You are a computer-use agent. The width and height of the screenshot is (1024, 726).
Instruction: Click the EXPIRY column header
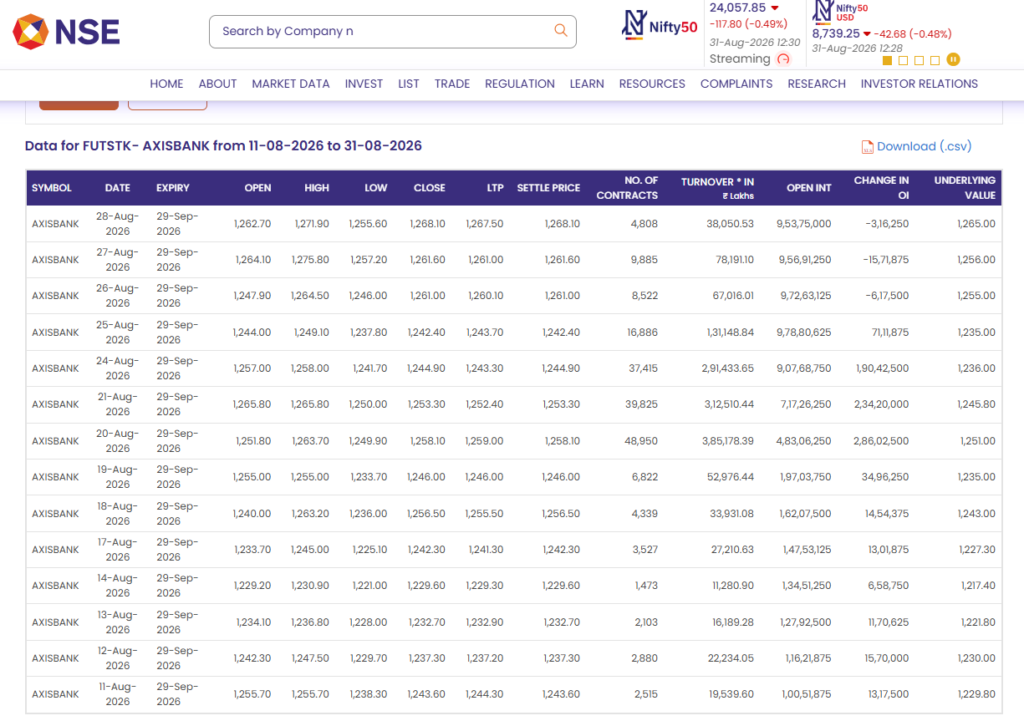(x=172, y=188)
